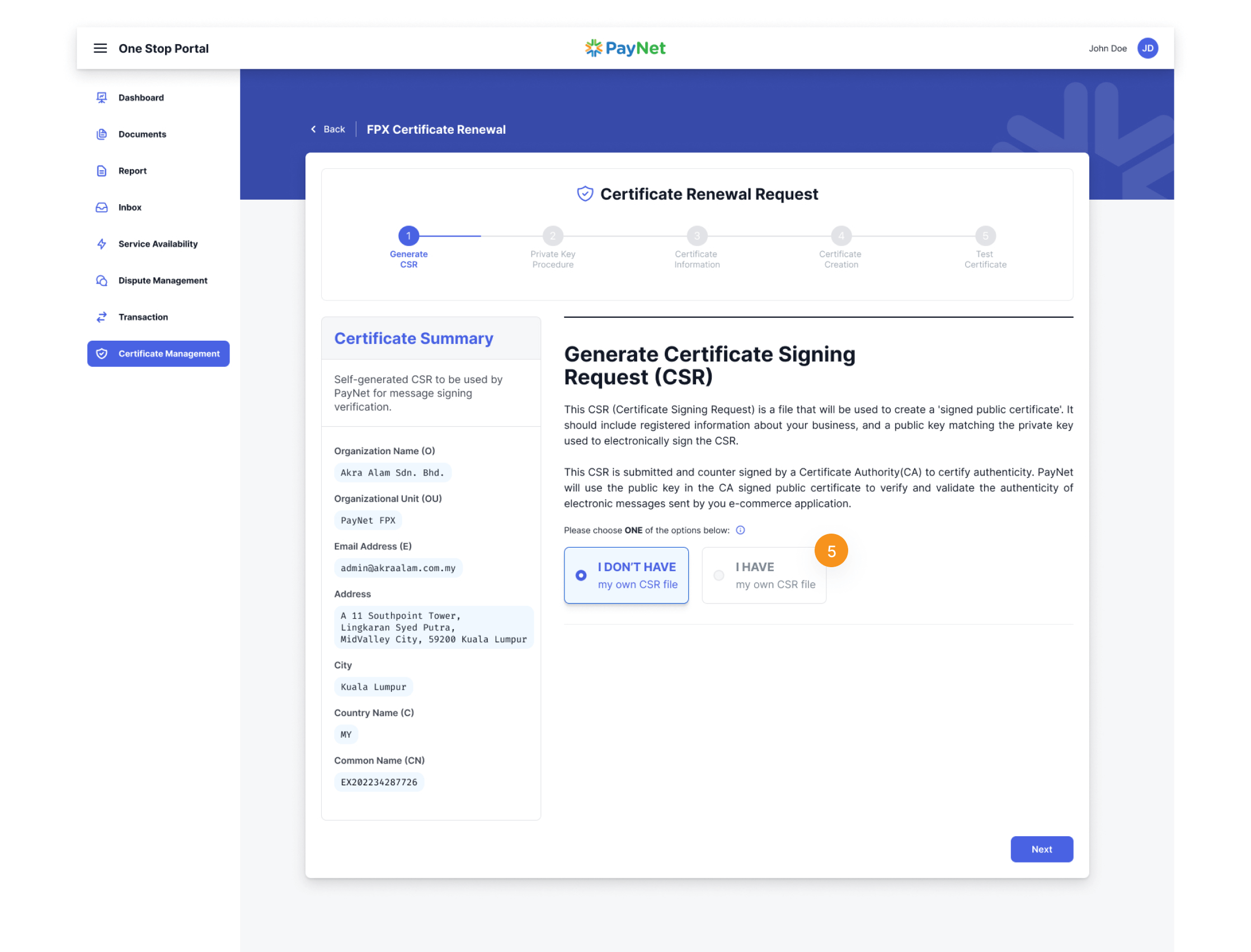This screenshot has width=1251, height=952.
Task: Click the Next button to proceed
Action: 1042,848
